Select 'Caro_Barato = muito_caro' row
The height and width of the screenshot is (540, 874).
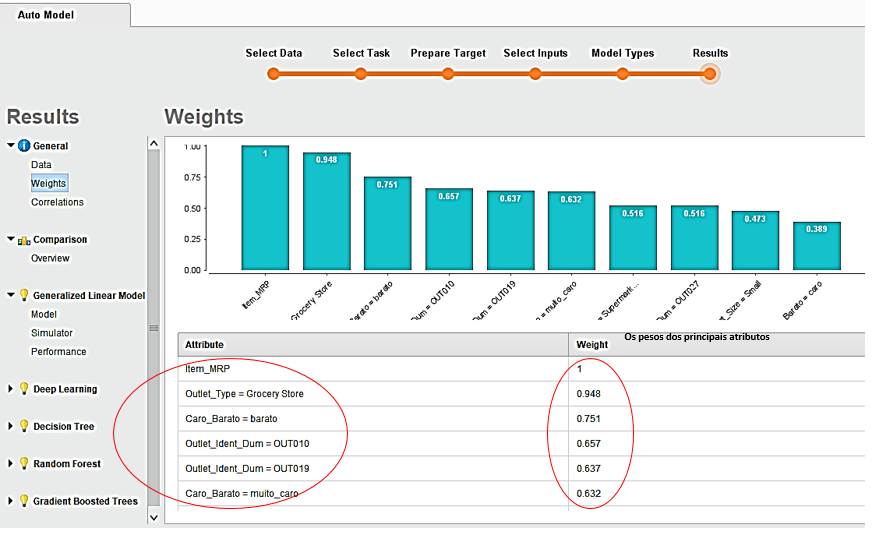(521, 494)
